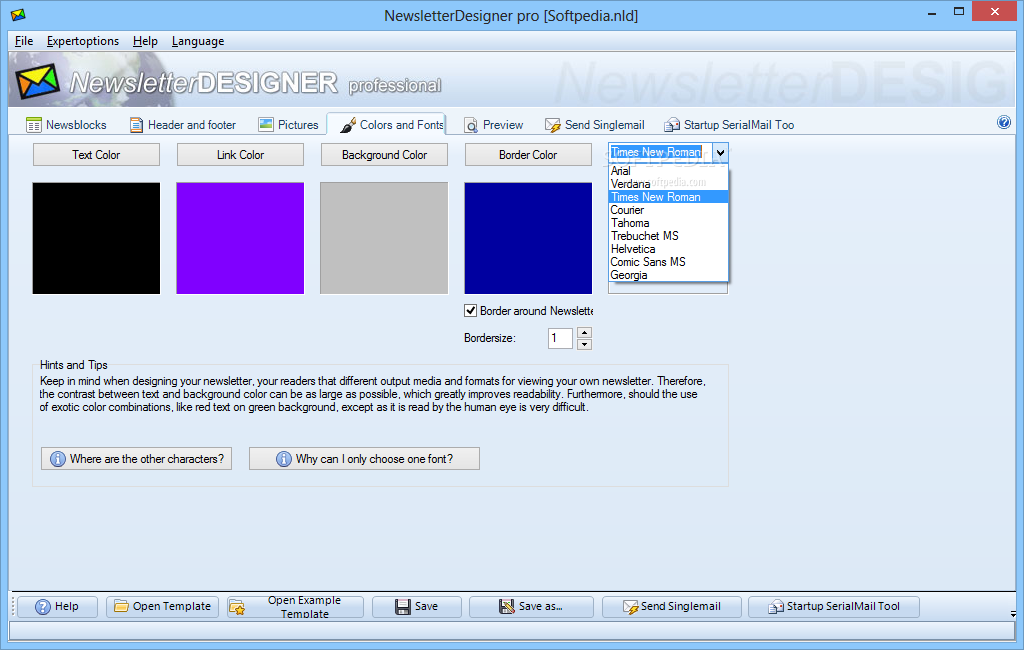
Task: Click the Background Color button
Action: pos(384,155)
